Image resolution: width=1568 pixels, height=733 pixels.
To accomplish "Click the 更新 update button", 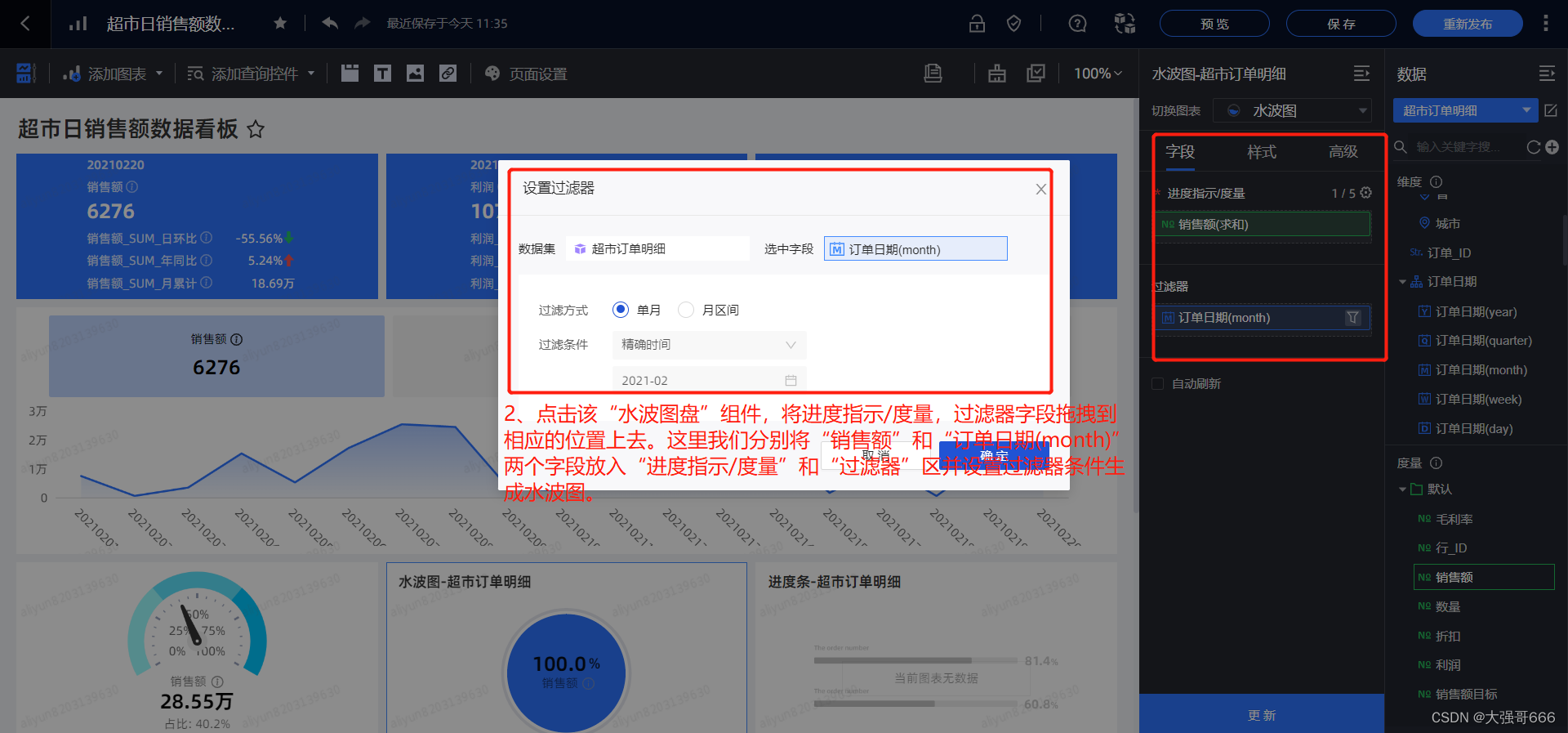I will pyautogui.click(x=1262, y=715).
